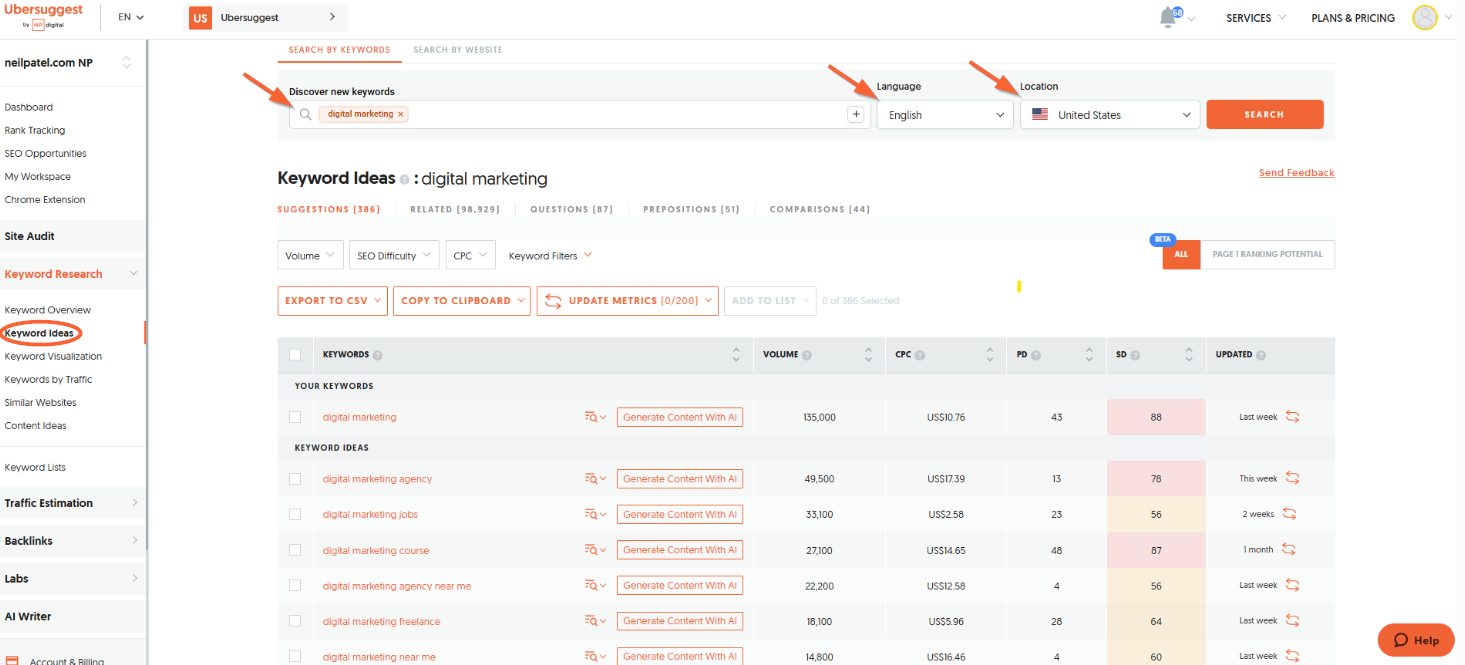The height and width of the screenshot is (665, 1465).
Task: Open the user profile avatar menu
Action: tap(1424, 18)
